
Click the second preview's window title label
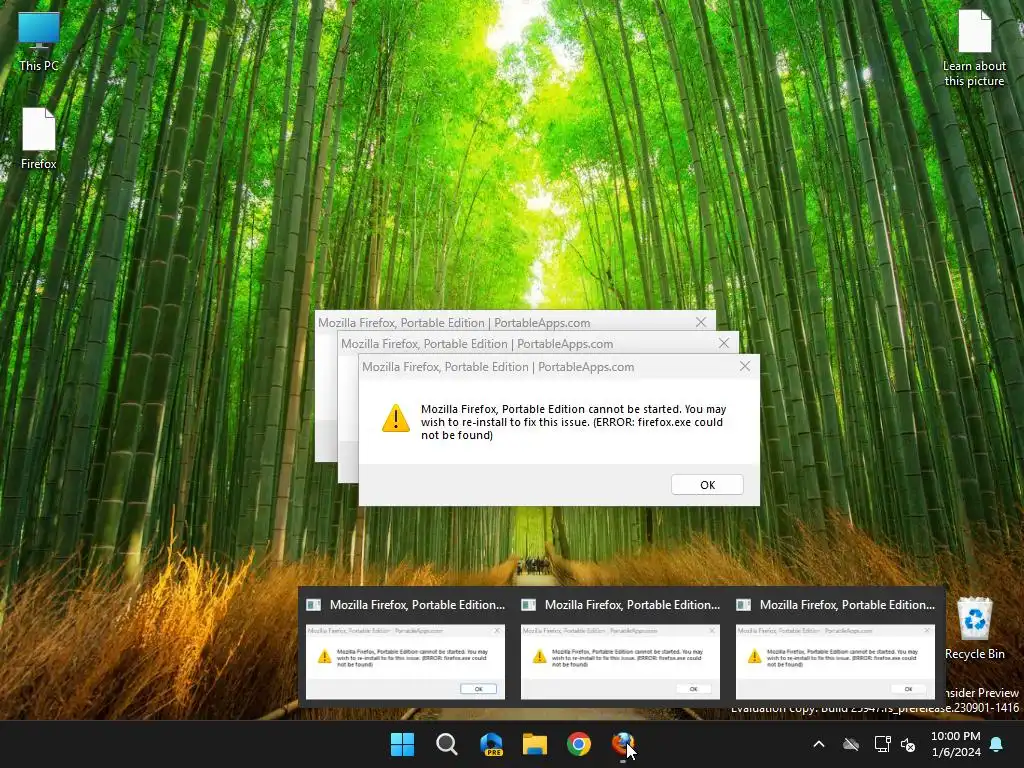[632, 605]
